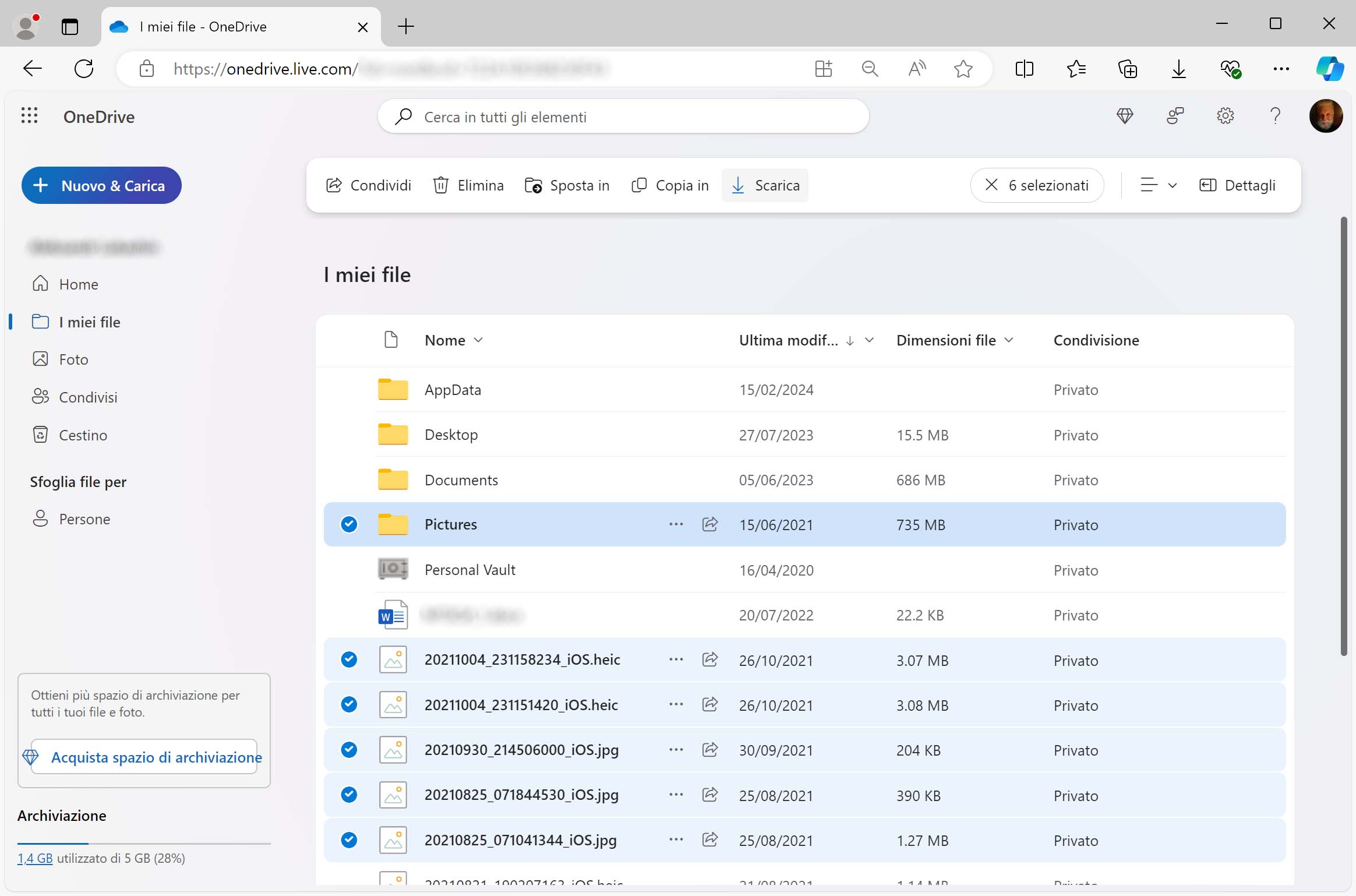The width and height of the screenshot is (1356, 896).
Task: Click the storage usage progress bar
Action: 144,843
